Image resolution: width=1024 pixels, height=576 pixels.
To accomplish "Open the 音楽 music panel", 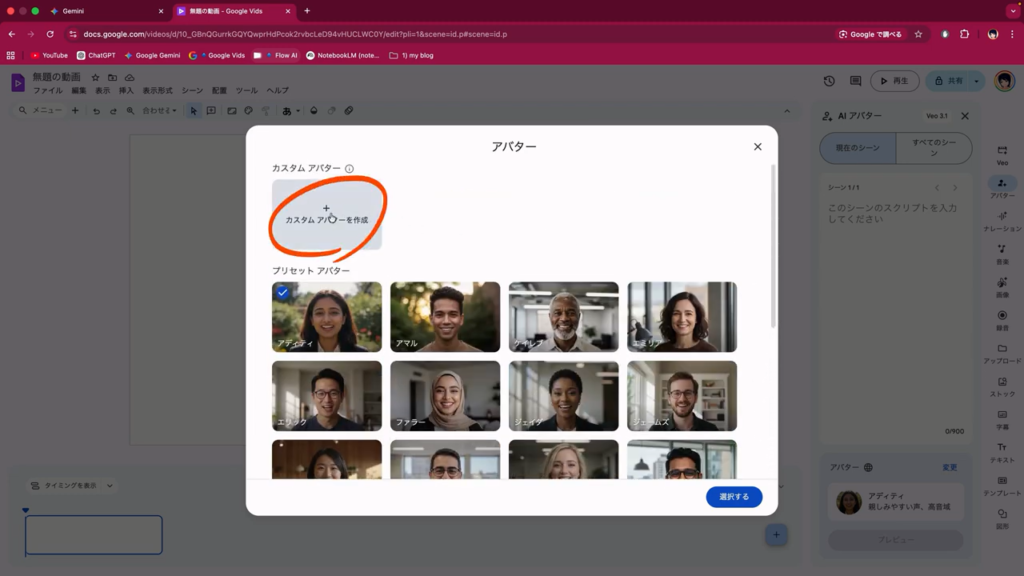I will [x=1002, y=254].
